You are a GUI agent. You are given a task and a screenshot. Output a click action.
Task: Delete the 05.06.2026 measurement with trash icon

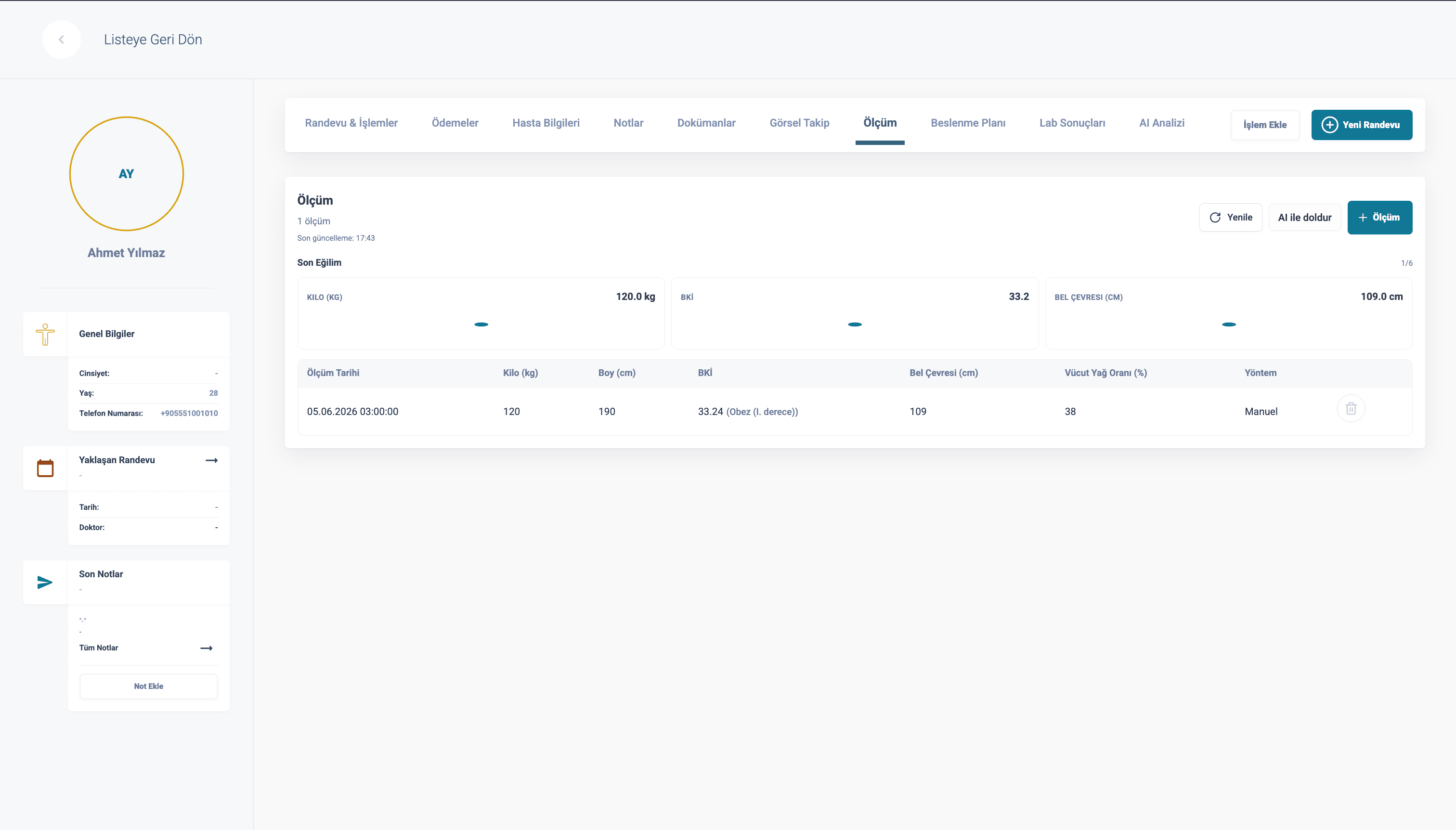(x=1351, y=409)
